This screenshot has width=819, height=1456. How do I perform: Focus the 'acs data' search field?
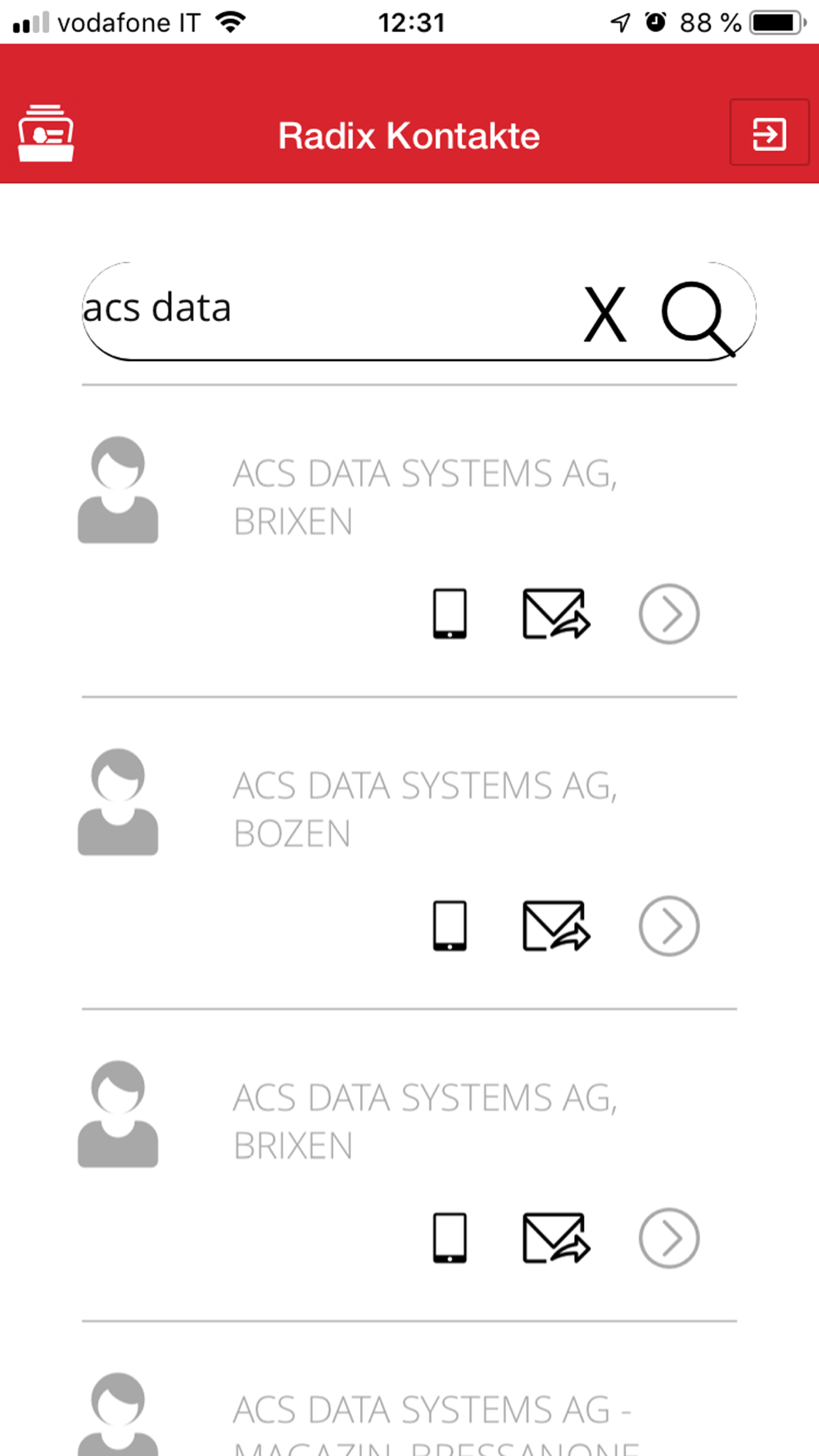point(328,310)
